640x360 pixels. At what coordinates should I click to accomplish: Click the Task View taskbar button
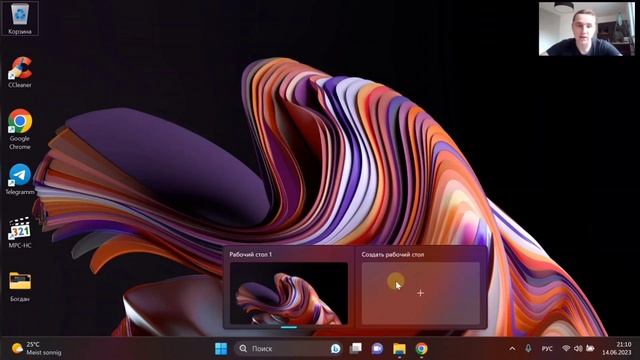[x=356, y=349]
